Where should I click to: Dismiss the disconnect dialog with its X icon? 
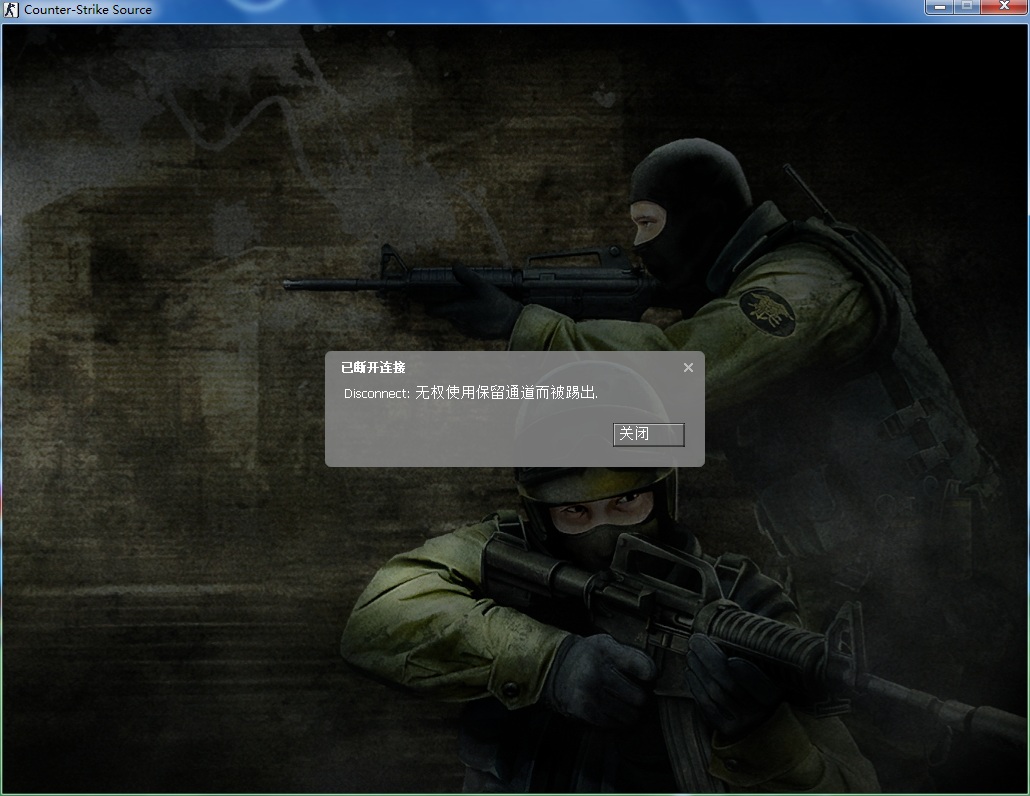click(x=688, y=368)
